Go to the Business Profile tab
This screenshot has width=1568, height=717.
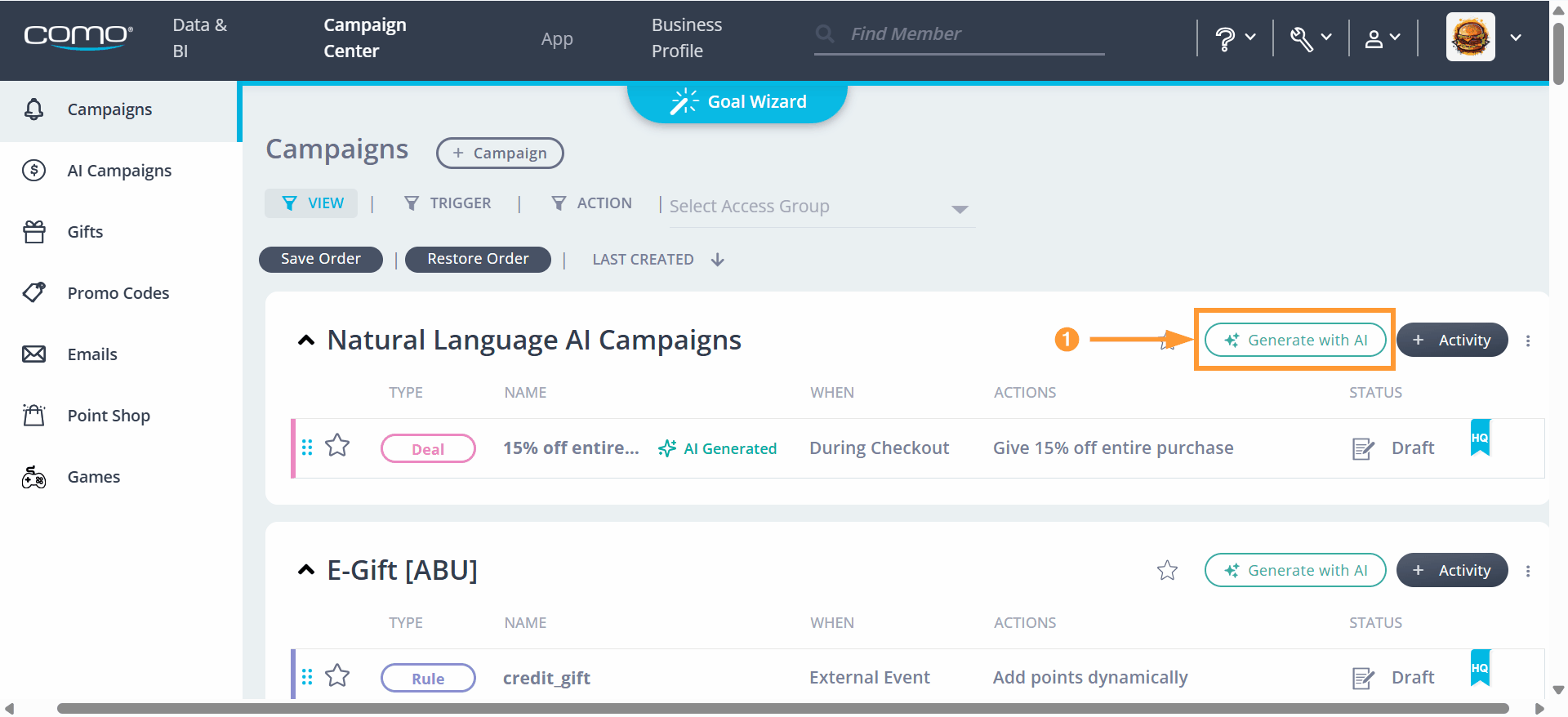pyautogui.click(x=687, y=38)
